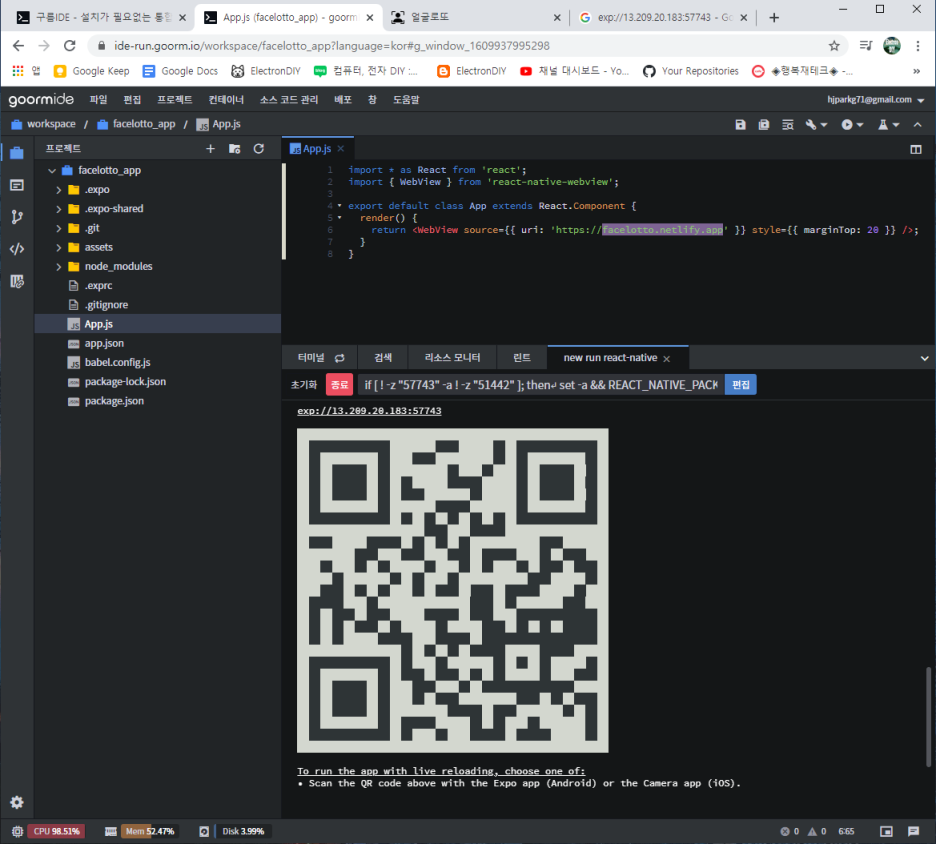936x844 pixels.
Task: Split the editor layout
Action: (915, 149)
